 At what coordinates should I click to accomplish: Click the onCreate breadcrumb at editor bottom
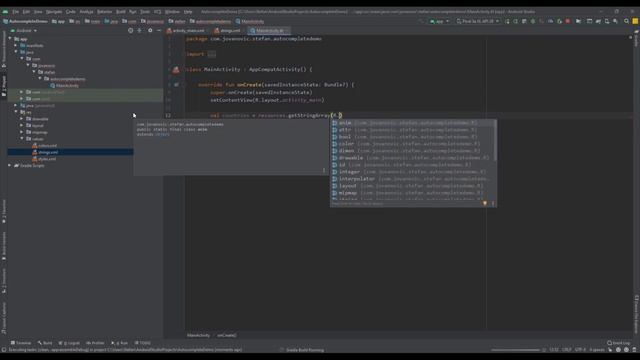(x=227, y=335)
